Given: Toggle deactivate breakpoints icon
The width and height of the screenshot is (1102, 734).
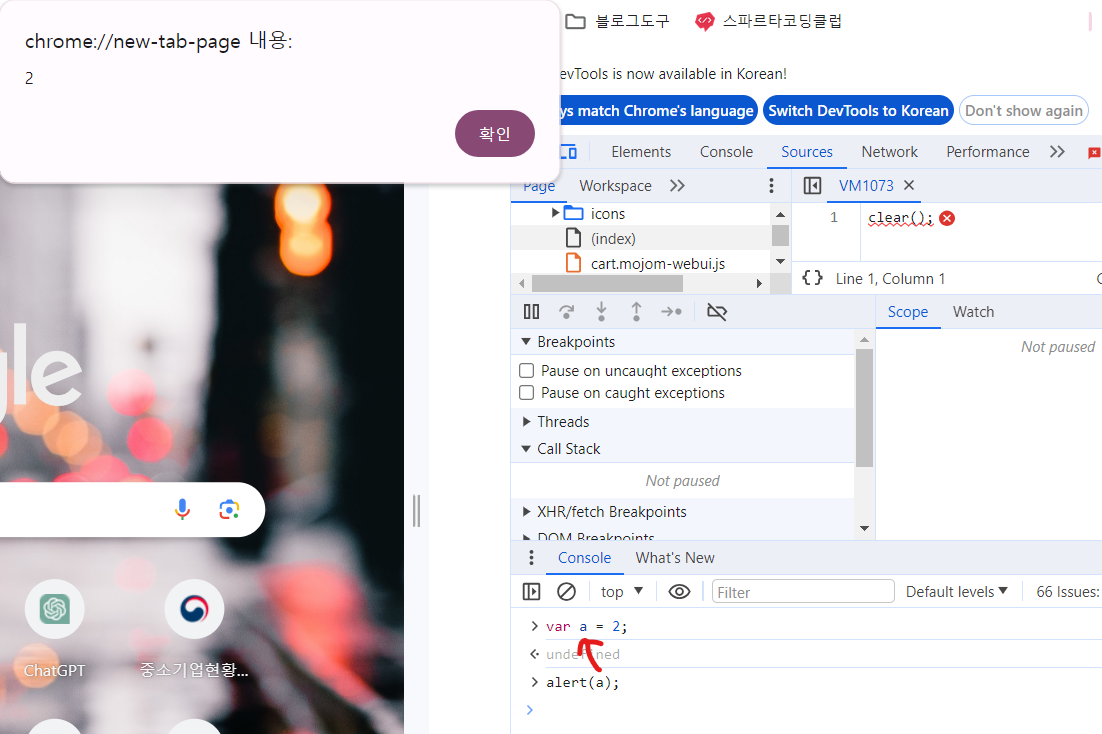Looking at the screenshot, I should [717, 311].
